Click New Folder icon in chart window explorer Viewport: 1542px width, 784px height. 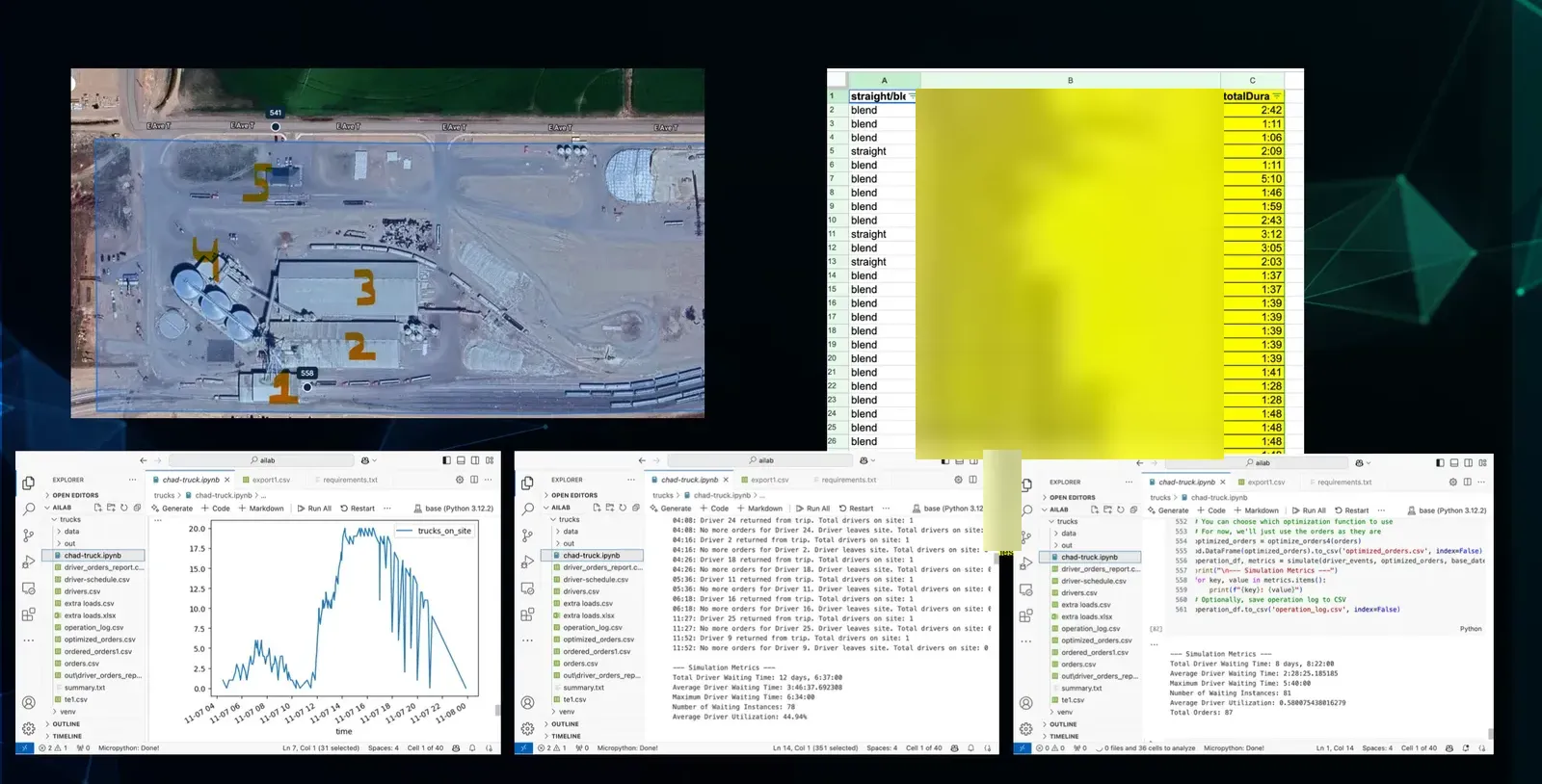pyautogui.click(x=111, y=507)
